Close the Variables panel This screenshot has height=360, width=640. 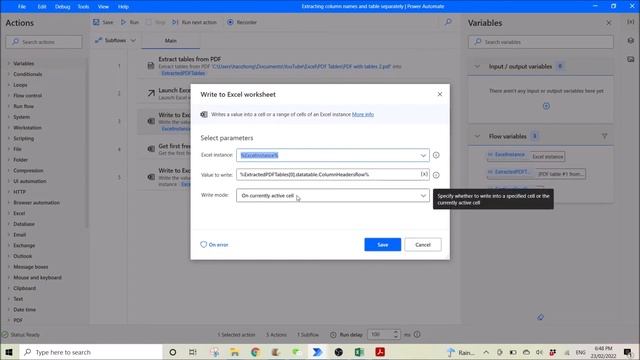609,23
